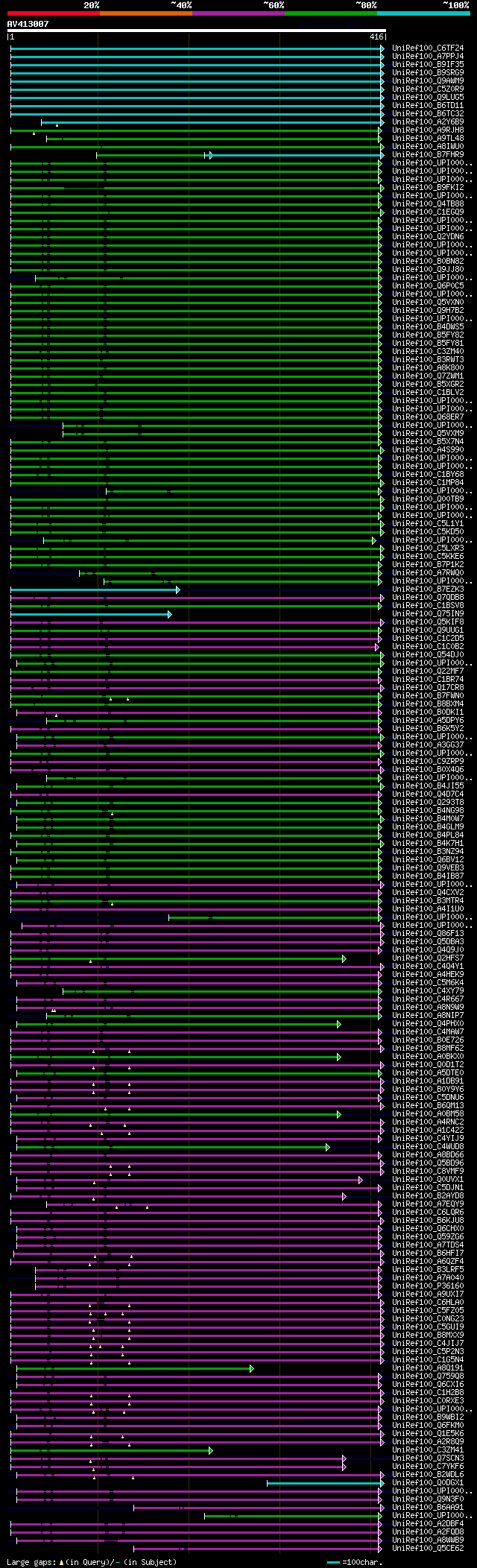Select label UniRef100_A0BM58
Viewport: 477px width, 1568px height.
(x=428, y=1114)
